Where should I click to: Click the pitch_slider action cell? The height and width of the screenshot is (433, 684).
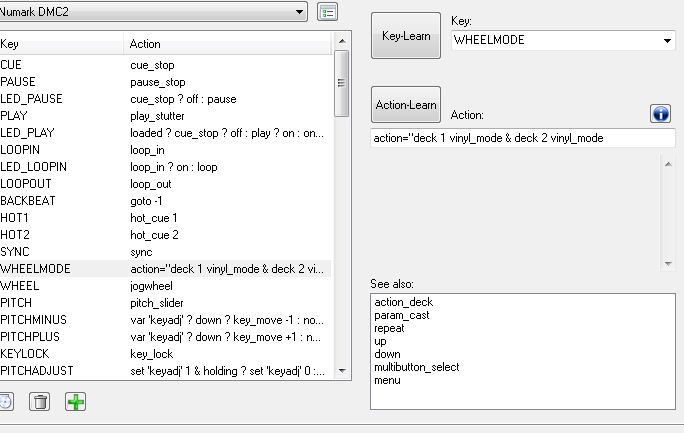[x=157, y=303]
